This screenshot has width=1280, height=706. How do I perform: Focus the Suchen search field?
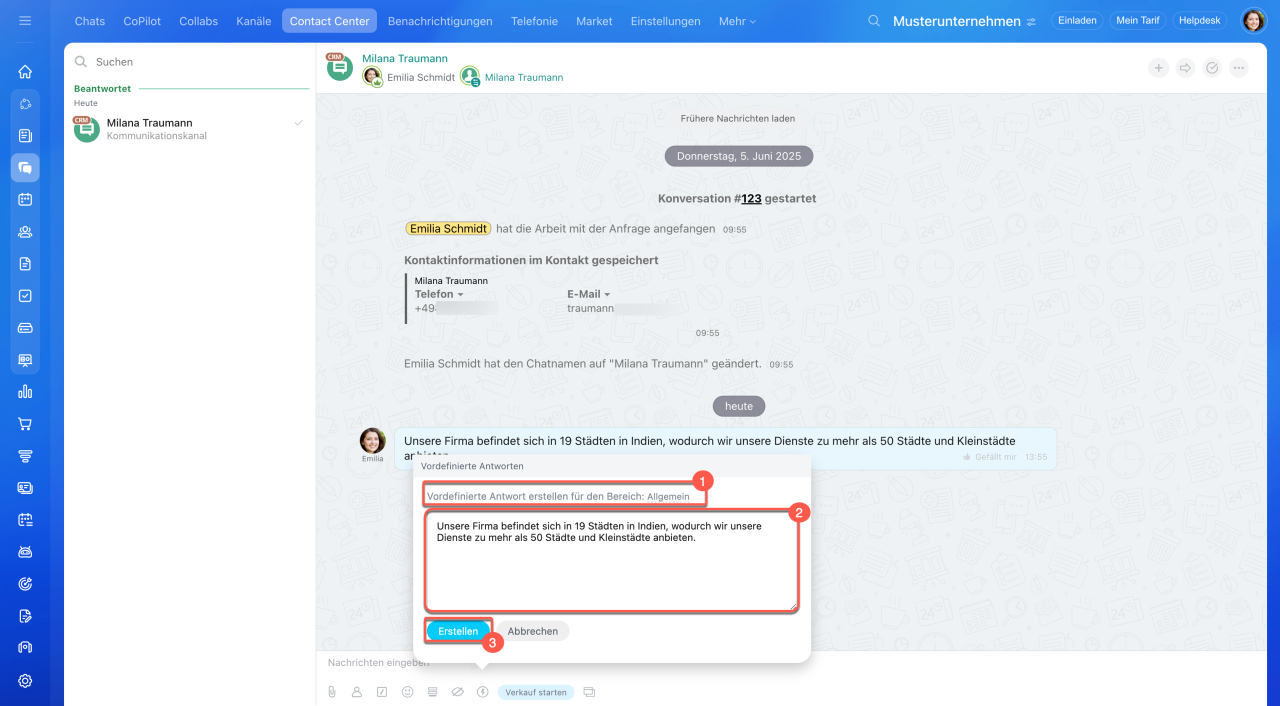[x=190, y=62]
